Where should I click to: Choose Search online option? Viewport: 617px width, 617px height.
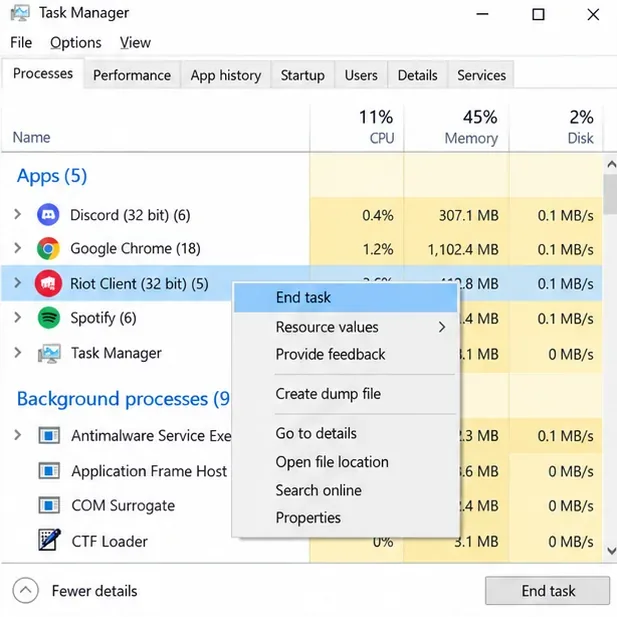pyautogui.click(x=345, y=490)
